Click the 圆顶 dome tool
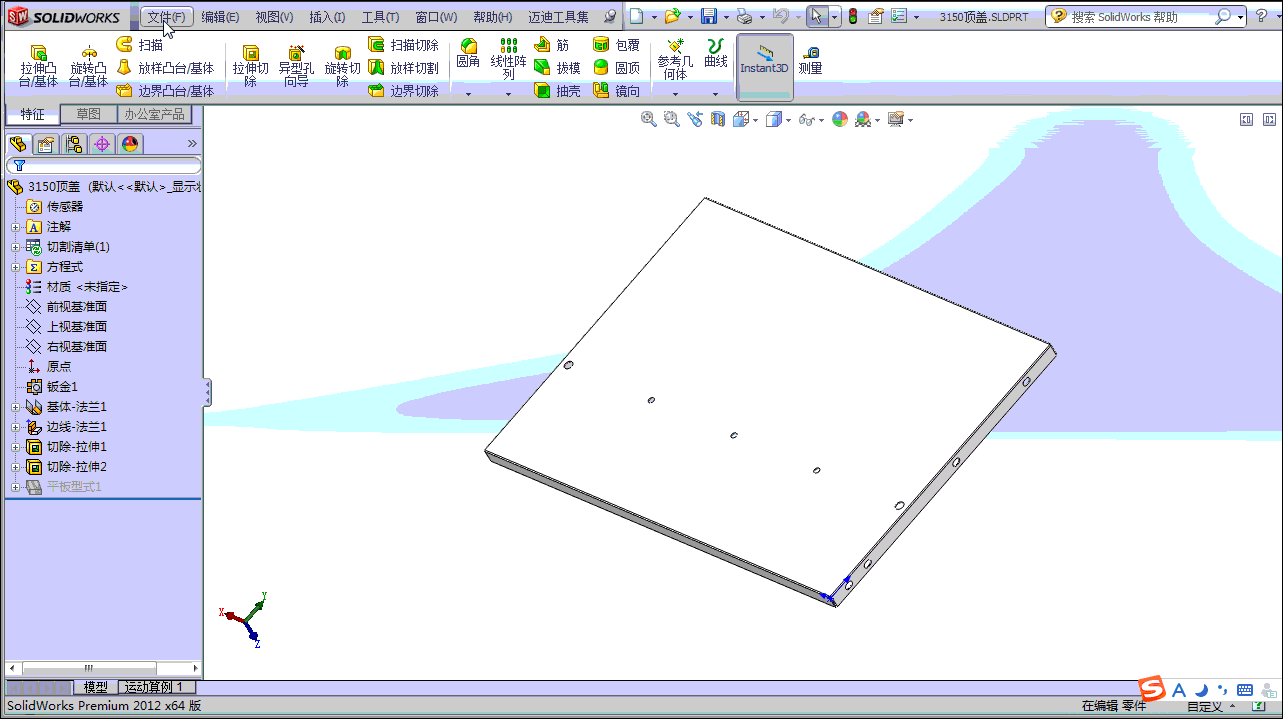The image size is (1283, 719). click(x=617, y=68)
